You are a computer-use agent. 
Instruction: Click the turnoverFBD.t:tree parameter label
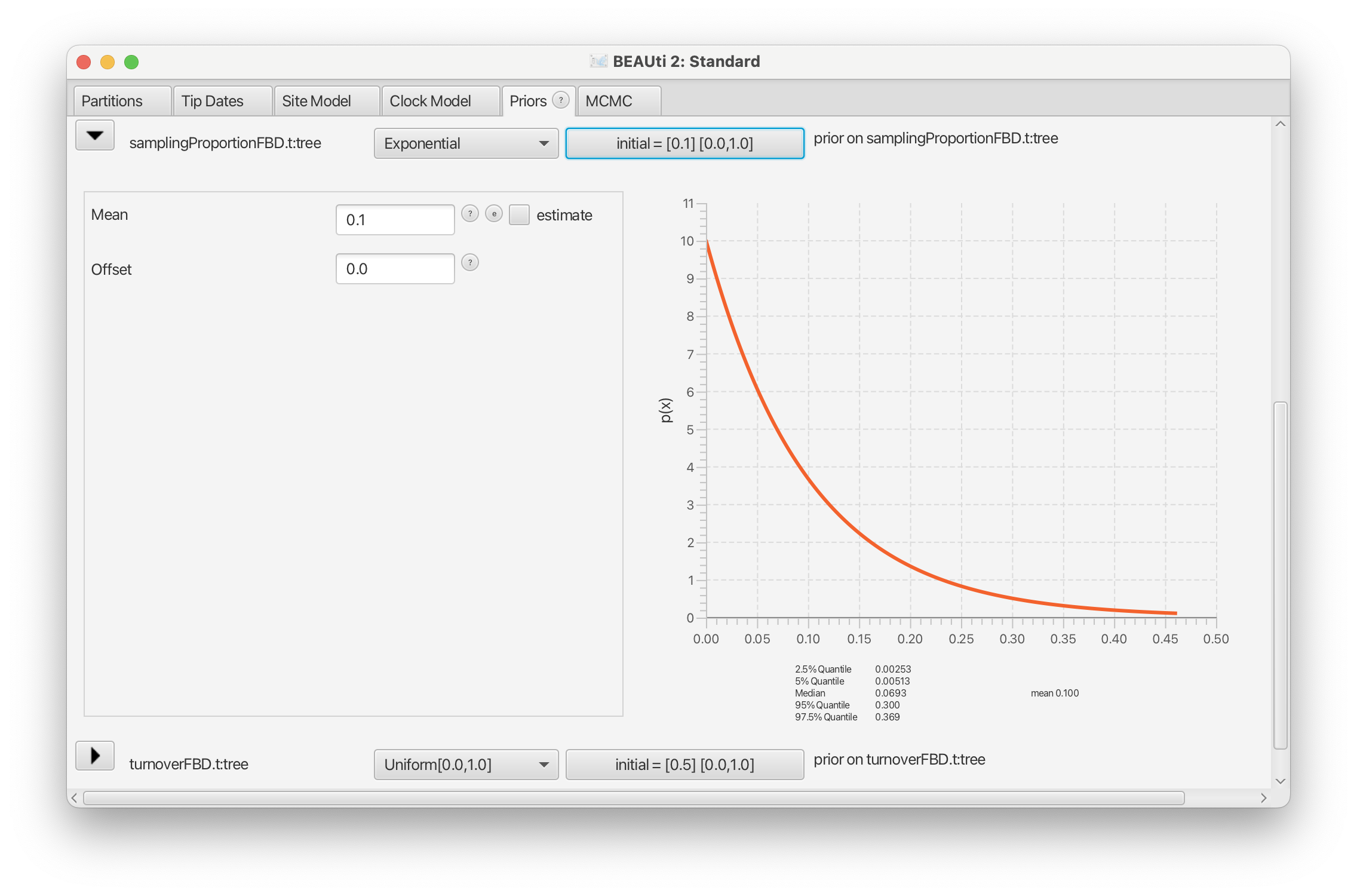tap(189, 764)
